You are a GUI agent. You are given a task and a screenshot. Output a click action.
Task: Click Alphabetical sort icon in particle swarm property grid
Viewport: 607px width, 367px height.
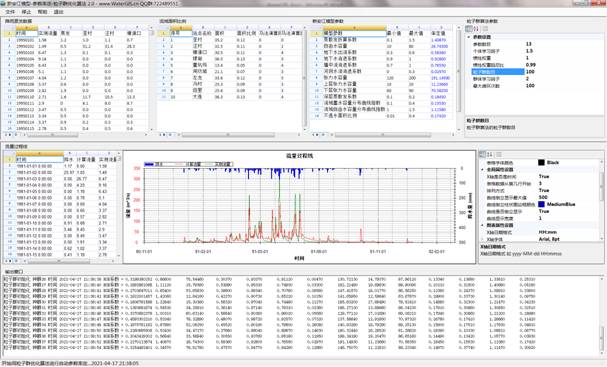pyautogui.click(x=476, y=29)
